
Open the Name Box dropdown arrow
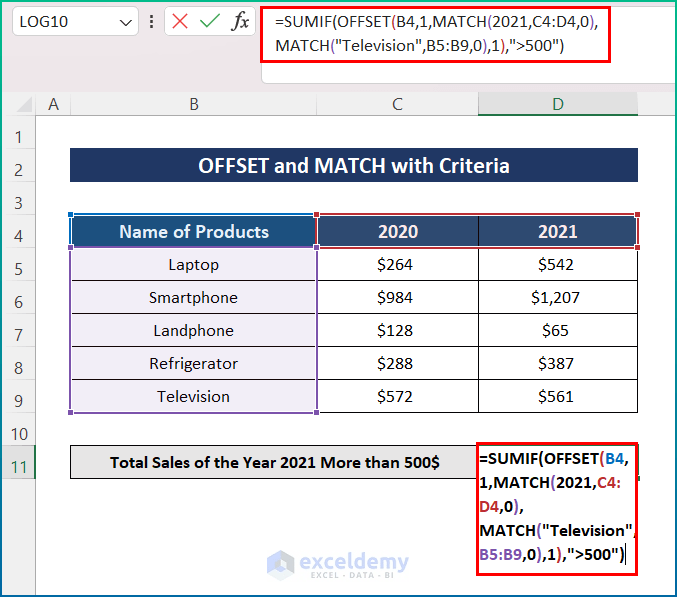click(126, 22)
